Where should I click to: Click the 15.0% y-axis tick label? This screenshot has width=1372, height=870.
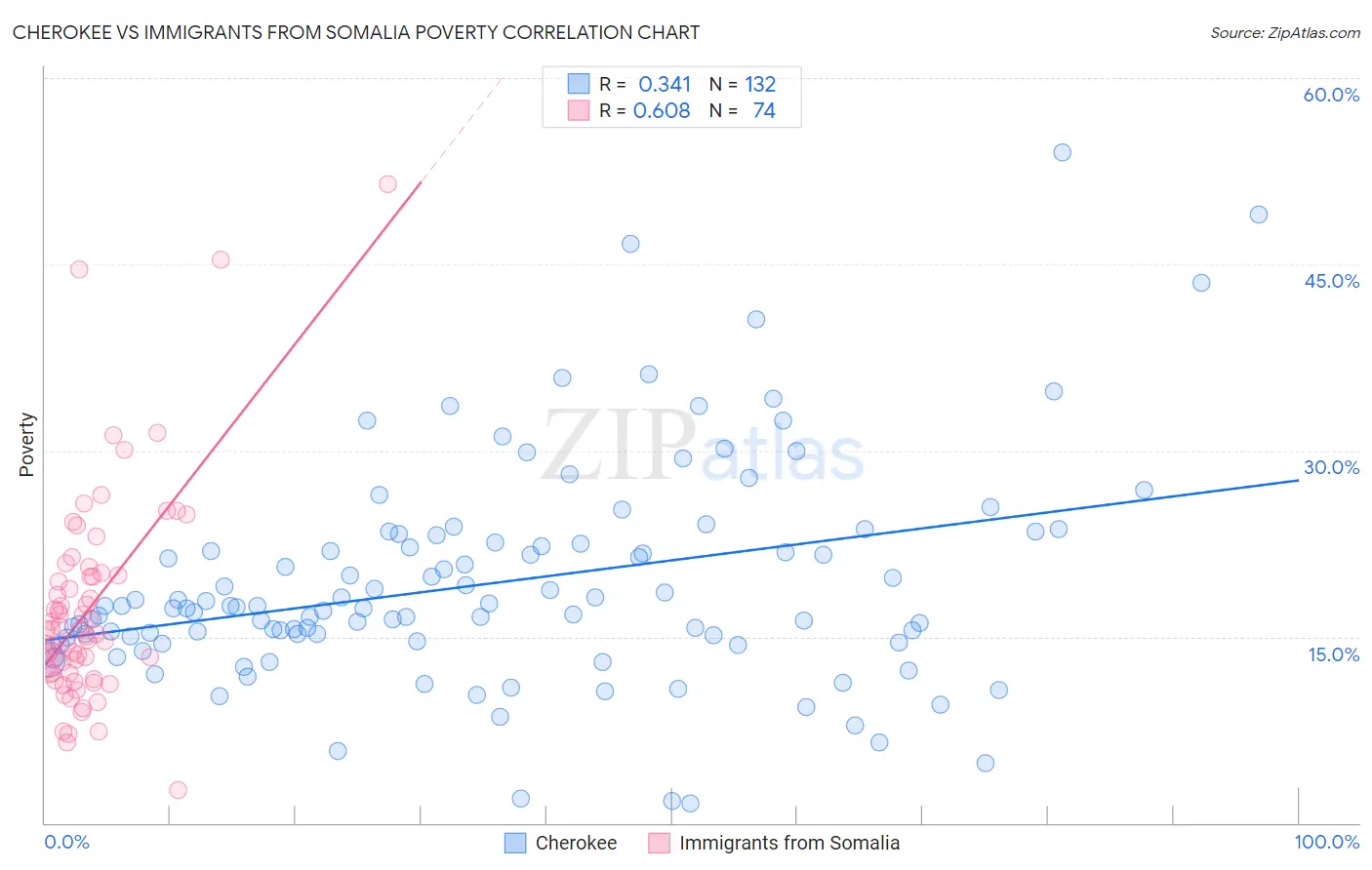1333,653
